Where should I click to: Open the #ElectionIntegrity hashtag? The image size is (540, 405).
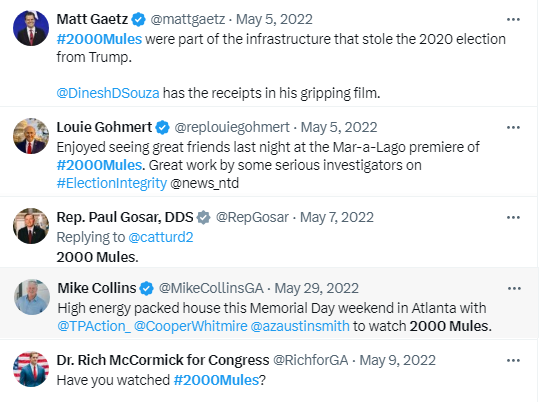pos(112,183)
